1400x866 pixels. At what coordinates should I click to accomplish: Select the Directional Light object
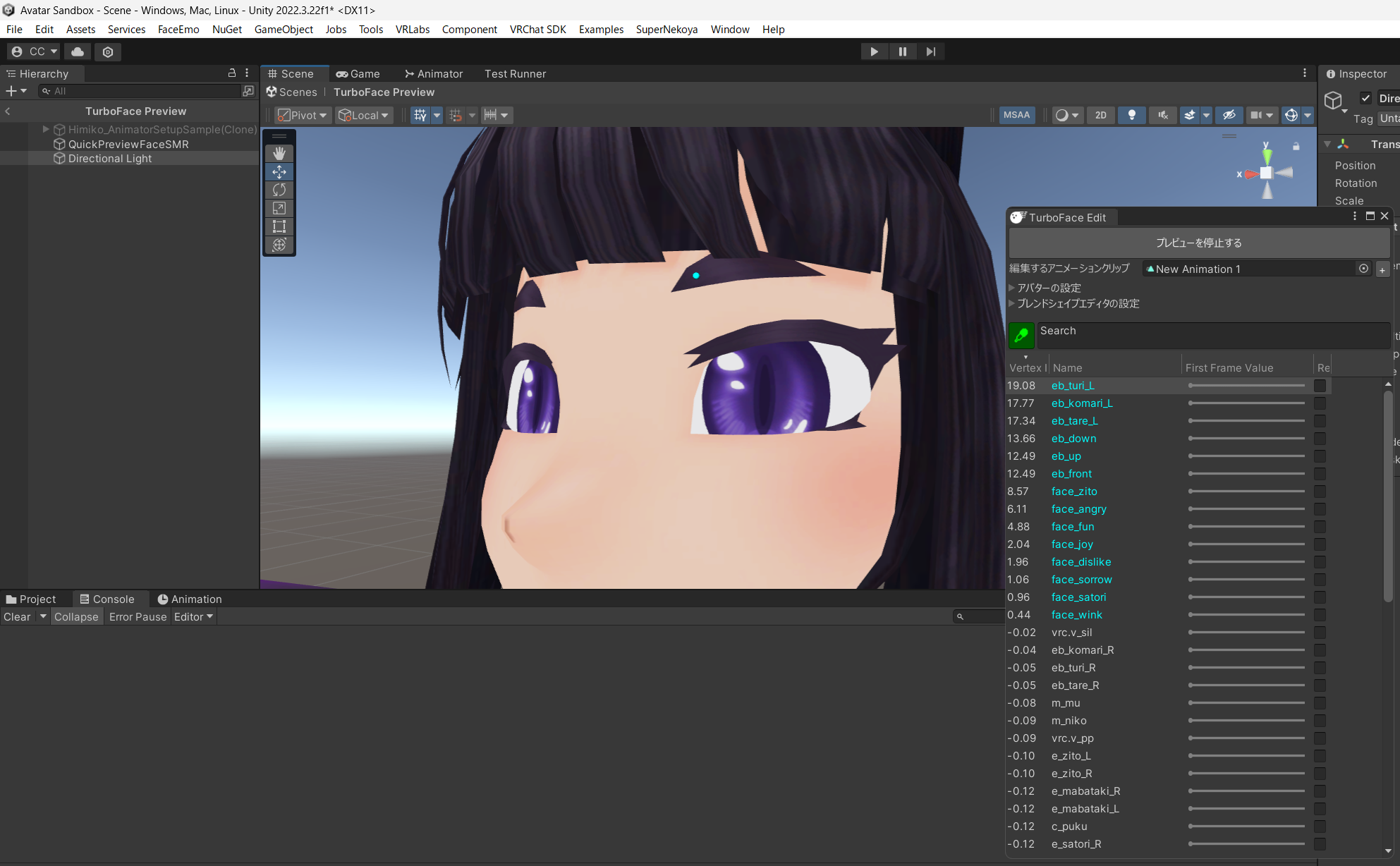(110, 159)
